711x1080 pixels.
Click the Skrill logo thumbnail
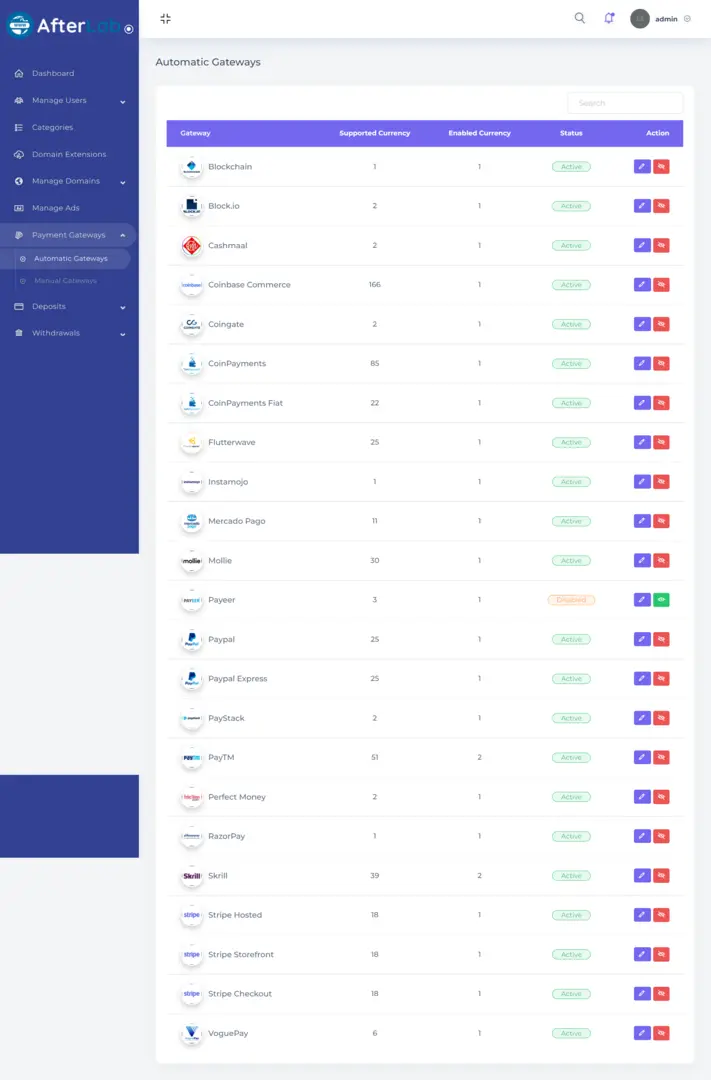pyautogui.click(x=192, y=875)
